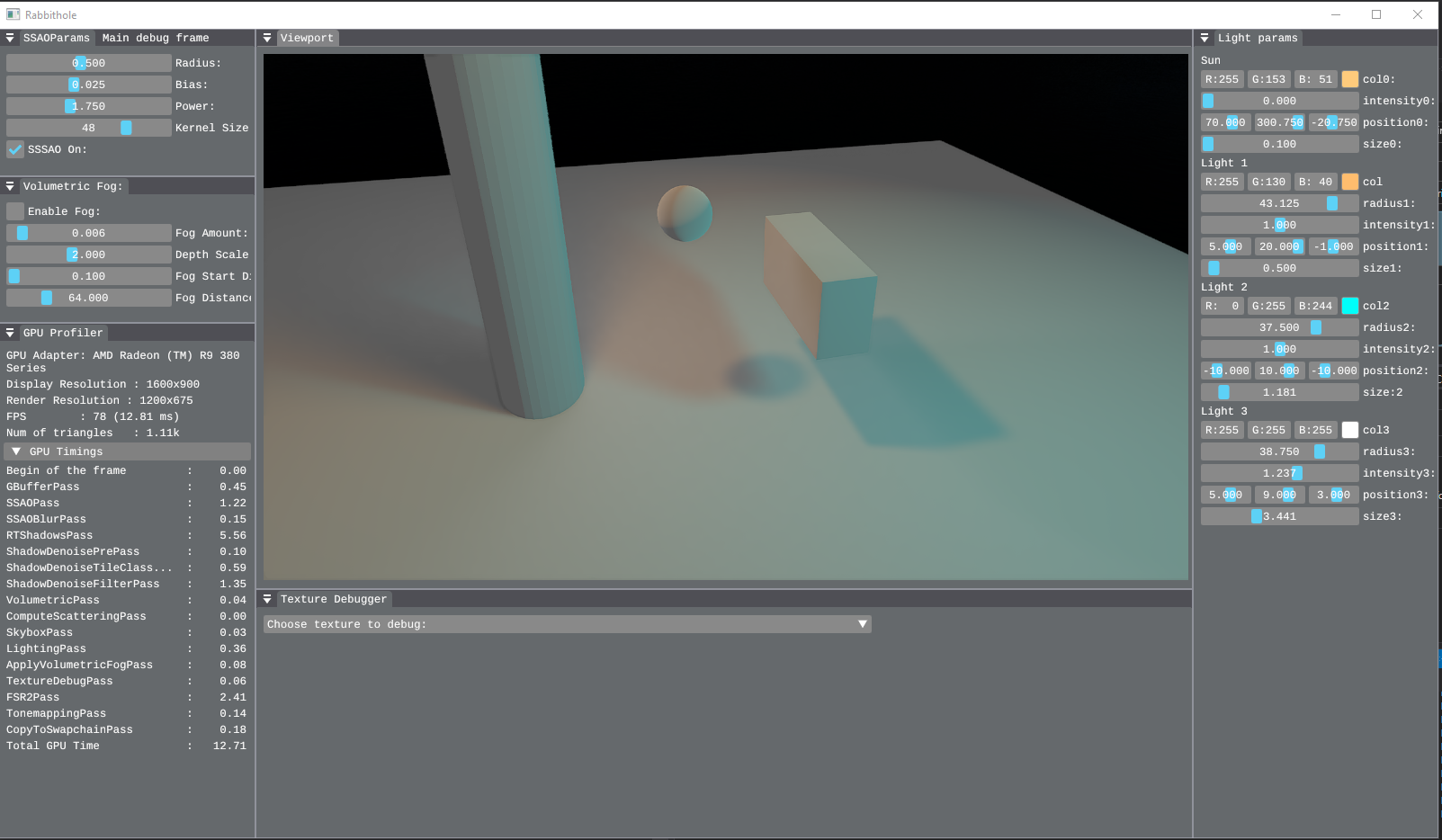Select the SSAOParams tab
The image size is (1442, 840).
pyautogui.click(x=57, y=38)
